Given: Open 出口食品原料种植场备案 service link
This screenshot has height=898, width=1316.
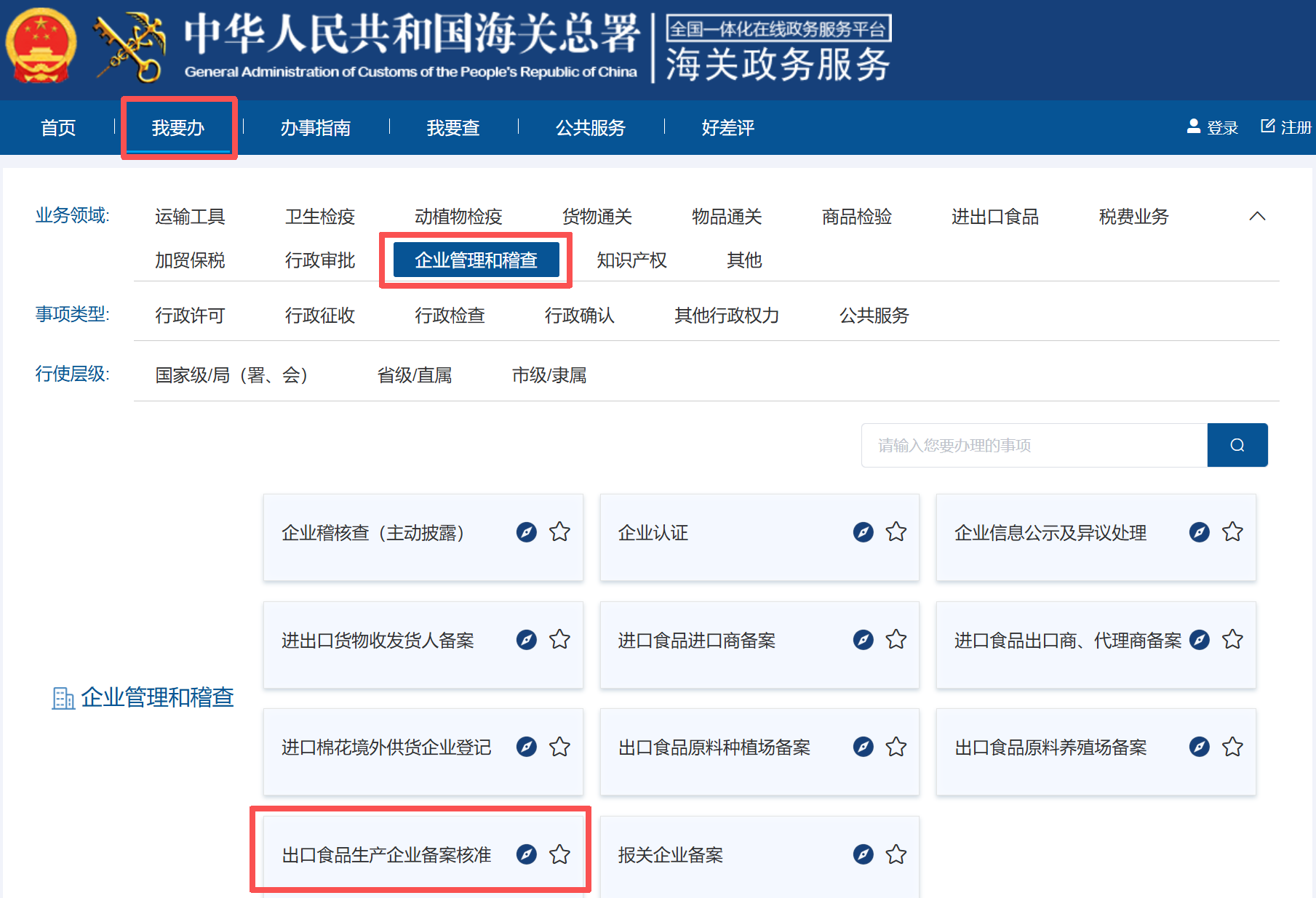Looking at the screenshot, I should point(714,747).
